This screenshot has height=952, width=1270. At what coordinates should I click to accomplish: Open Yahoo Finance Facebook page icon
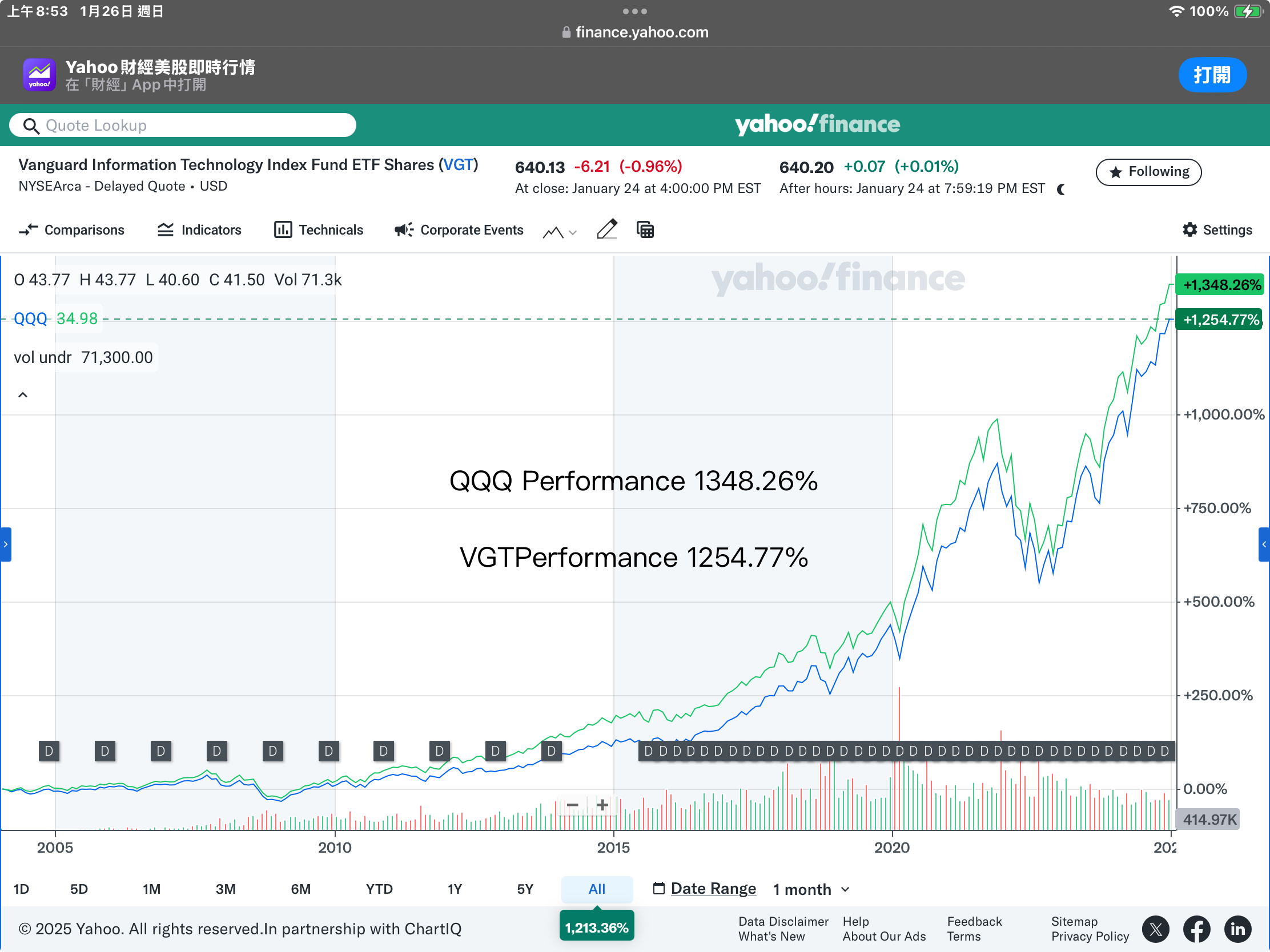tap(1197, 929)
